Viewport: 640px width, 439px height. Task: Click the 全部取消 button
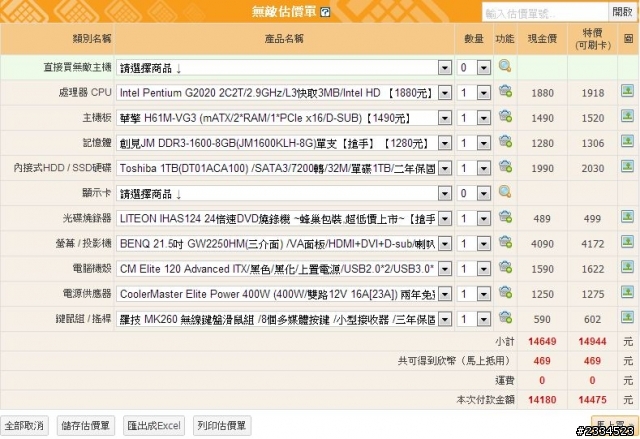click(24, 426)
